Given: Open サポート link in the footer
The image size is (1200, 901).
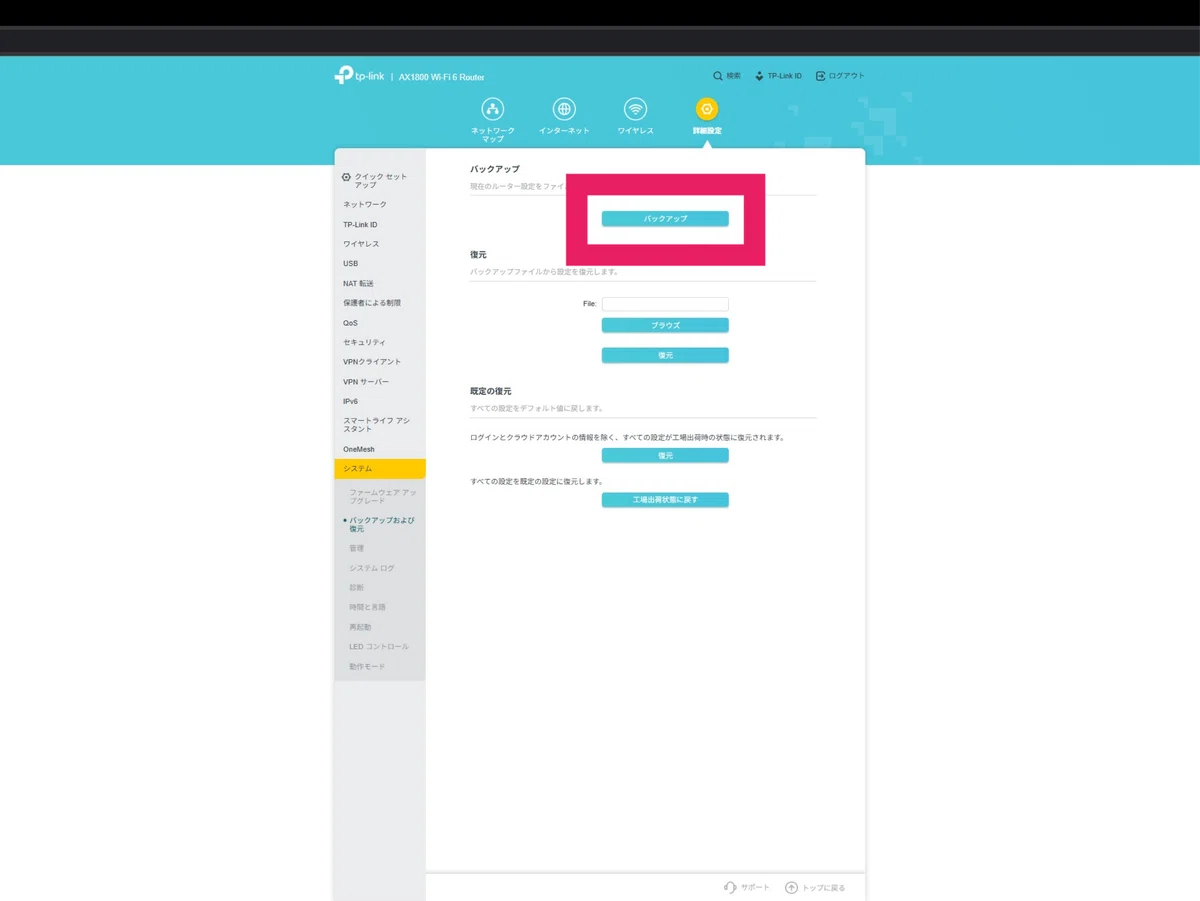Looking at the screenshot, I should (747, 888).
